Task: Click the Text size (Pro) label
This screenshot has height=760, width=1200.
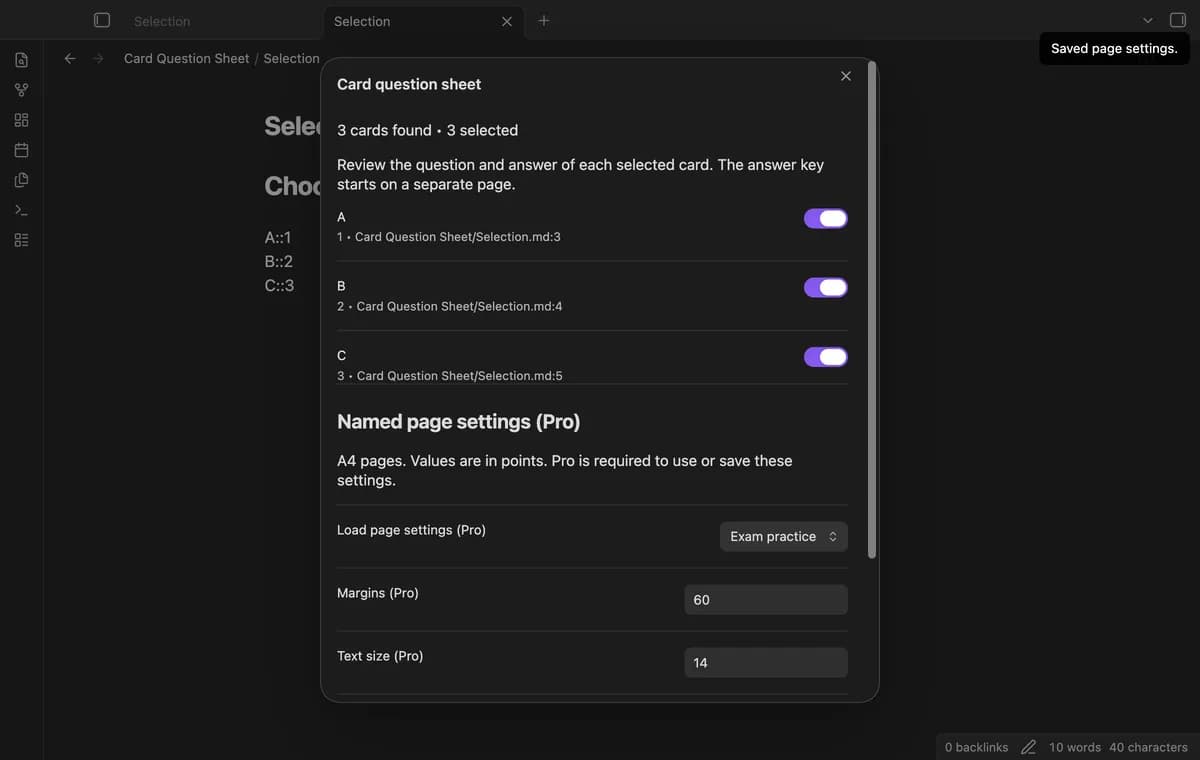Action: pos(380,656)
